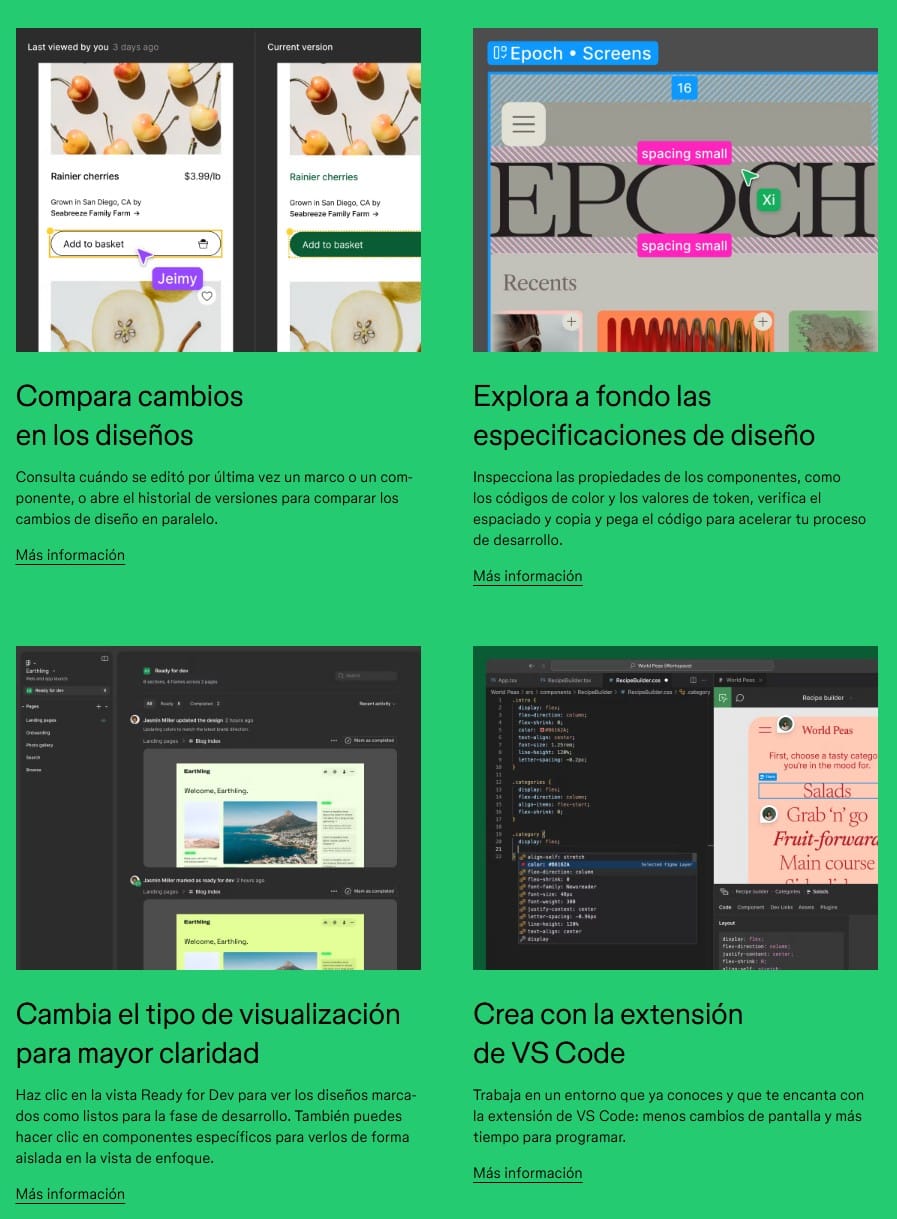The height and width of the screenshot is (1219, 897).
Task: Open Más información under Crea con la extensión de VS Code
Action: coord(528,1173)
